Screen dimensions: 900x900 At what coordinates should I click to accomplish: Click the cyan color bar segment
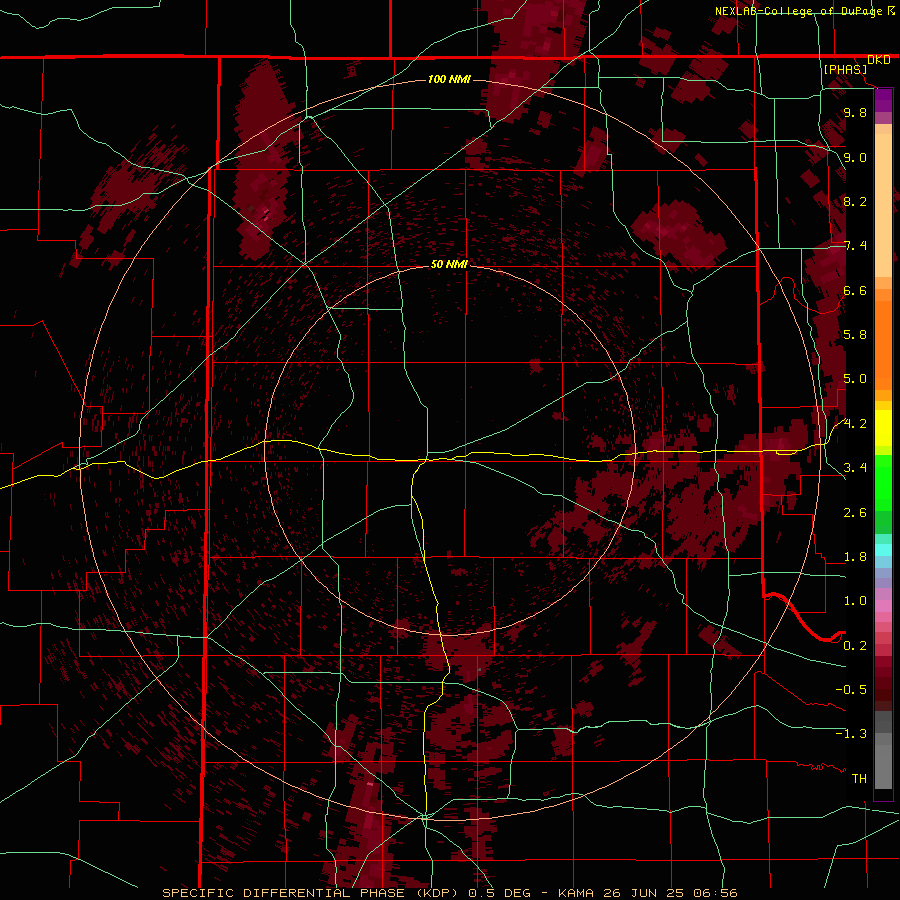(883, 550)
